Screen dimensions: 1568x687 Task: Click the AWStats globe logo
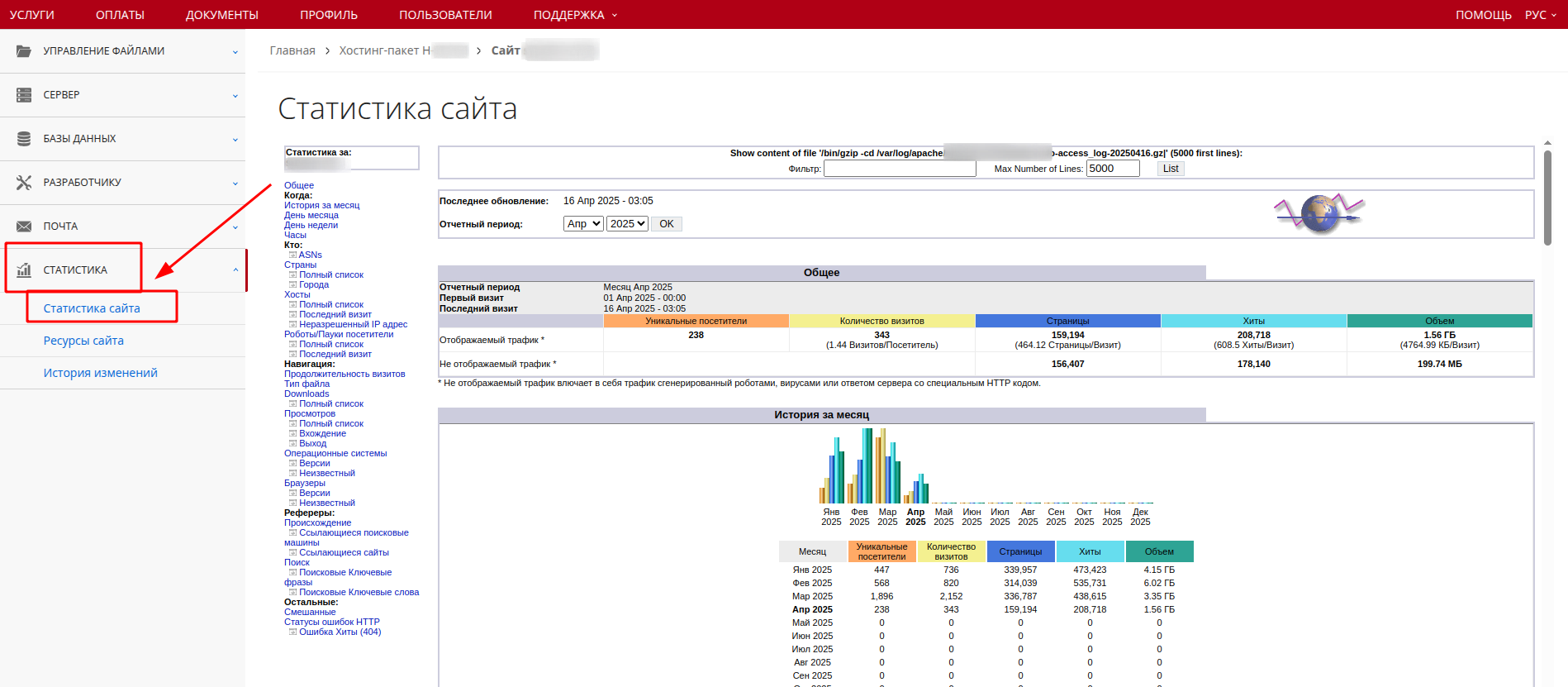tap(1319, 213)
